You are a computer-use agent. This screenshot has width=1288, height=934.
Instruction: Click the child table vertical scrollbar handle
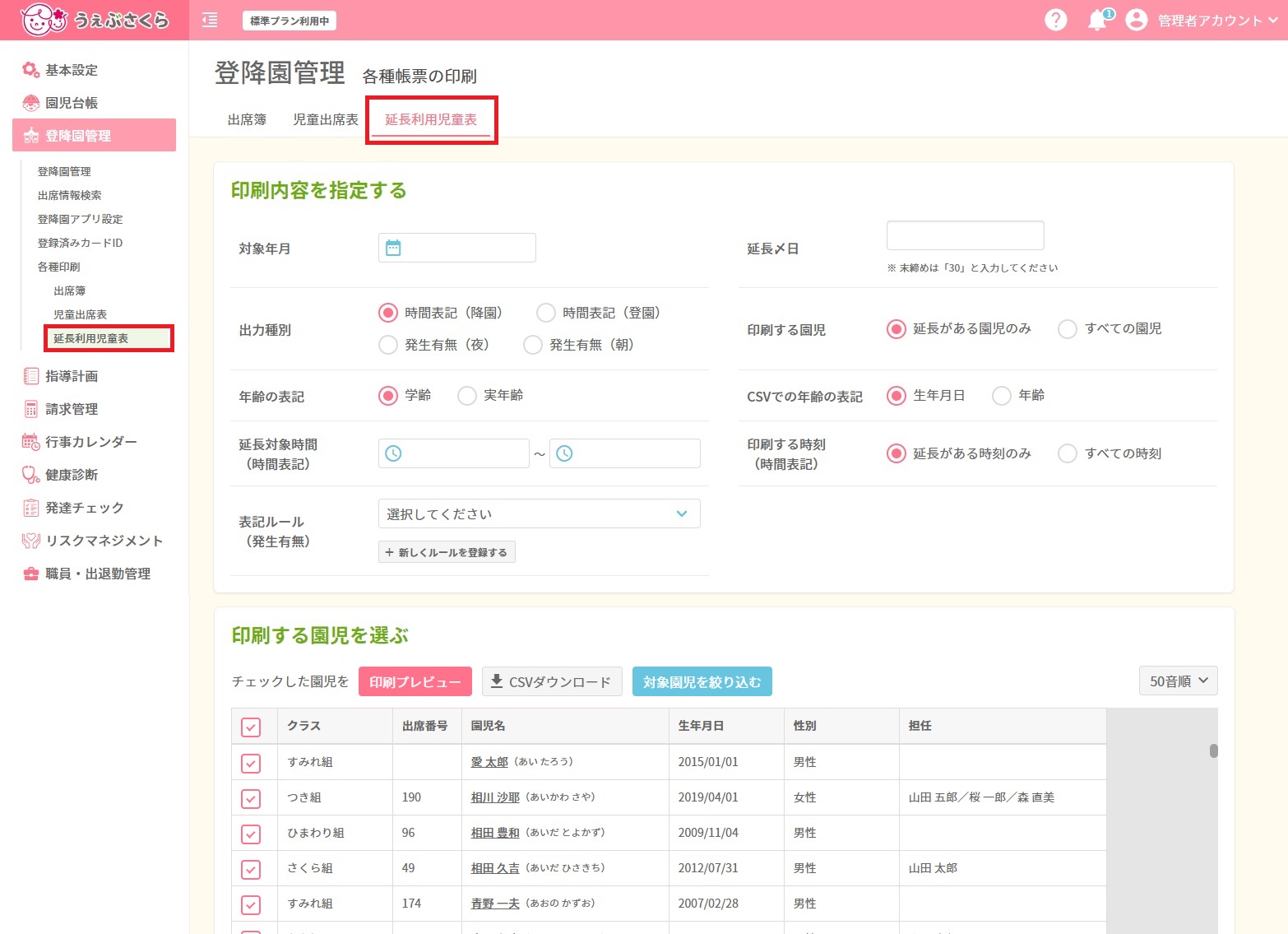1213,750
